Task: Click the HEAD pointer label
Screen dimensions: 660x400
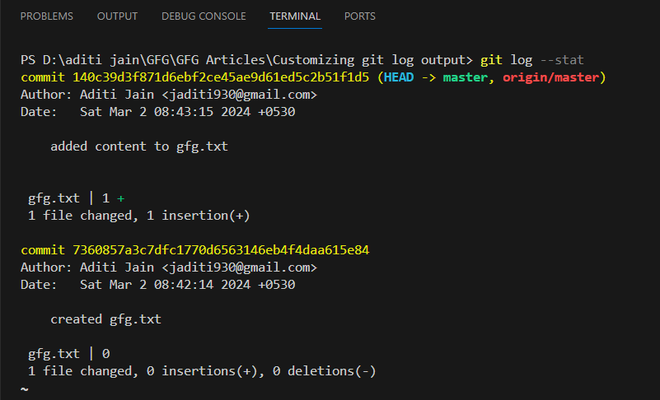Action: 399,77
